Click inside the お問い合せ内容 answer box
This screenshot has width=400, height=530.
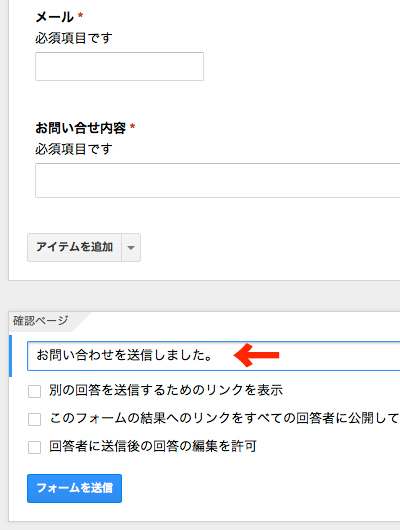(217, 180)
